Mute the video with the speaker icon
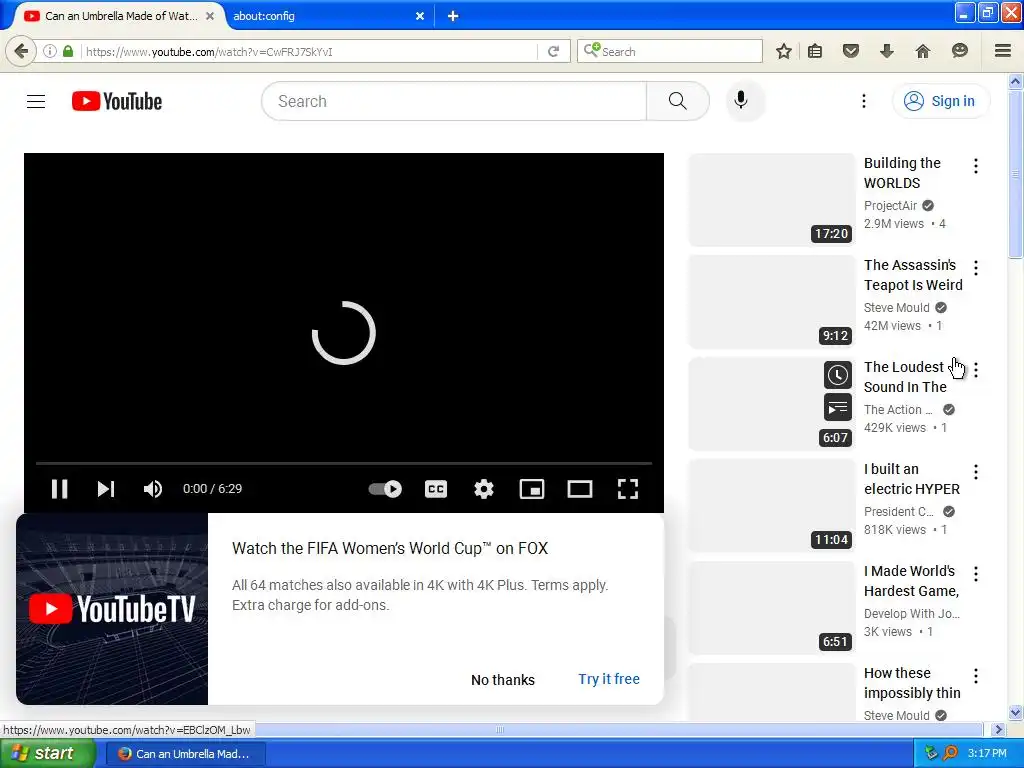The width and height of the screenshot is (1024, 768). pyautogui.click(x=152, y=488)
